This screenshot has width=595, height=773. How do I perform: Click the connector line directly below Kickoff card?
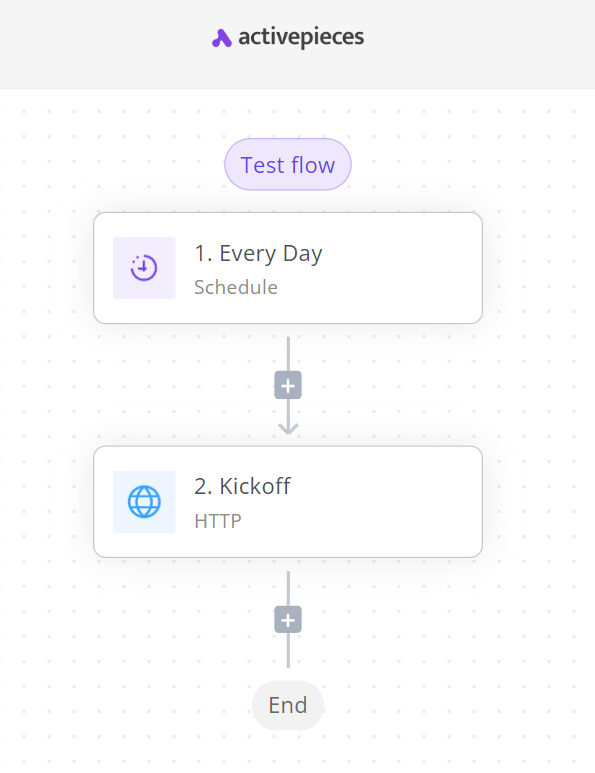click(x=288, y=588)
